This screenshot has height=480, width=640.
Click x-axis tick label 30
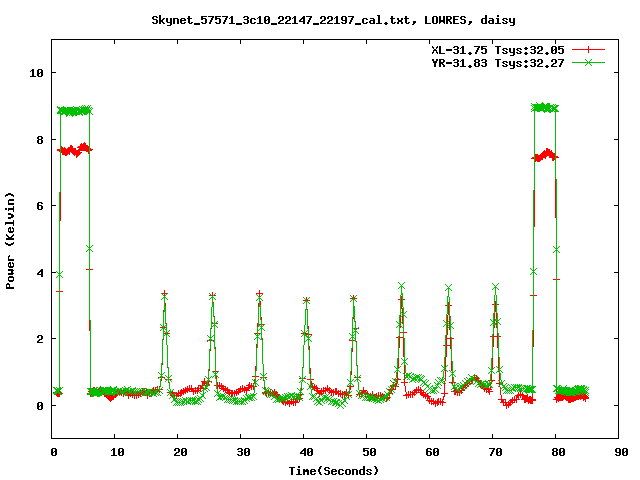click(x=243, y=452)
